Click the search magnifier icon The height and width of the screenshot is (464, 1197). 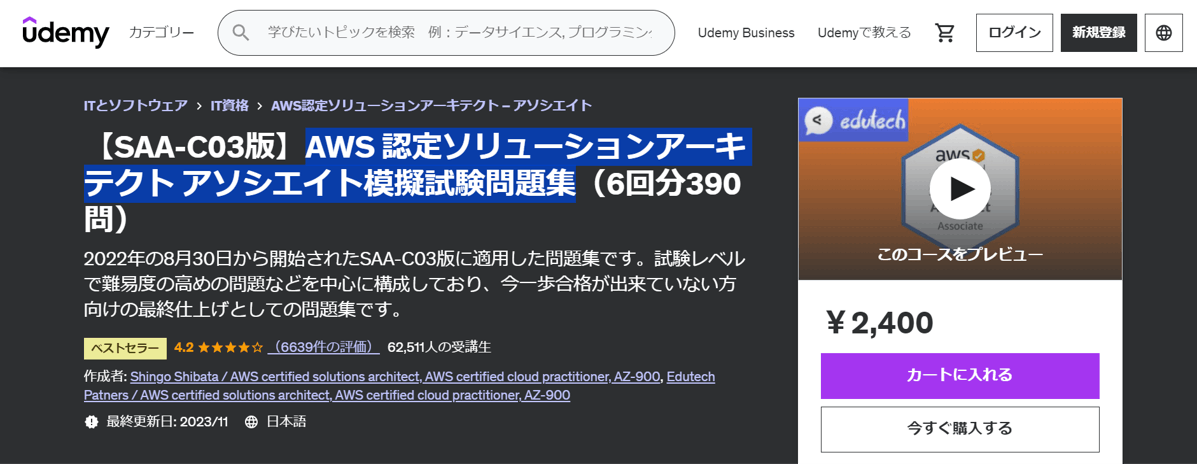[240, 33]
